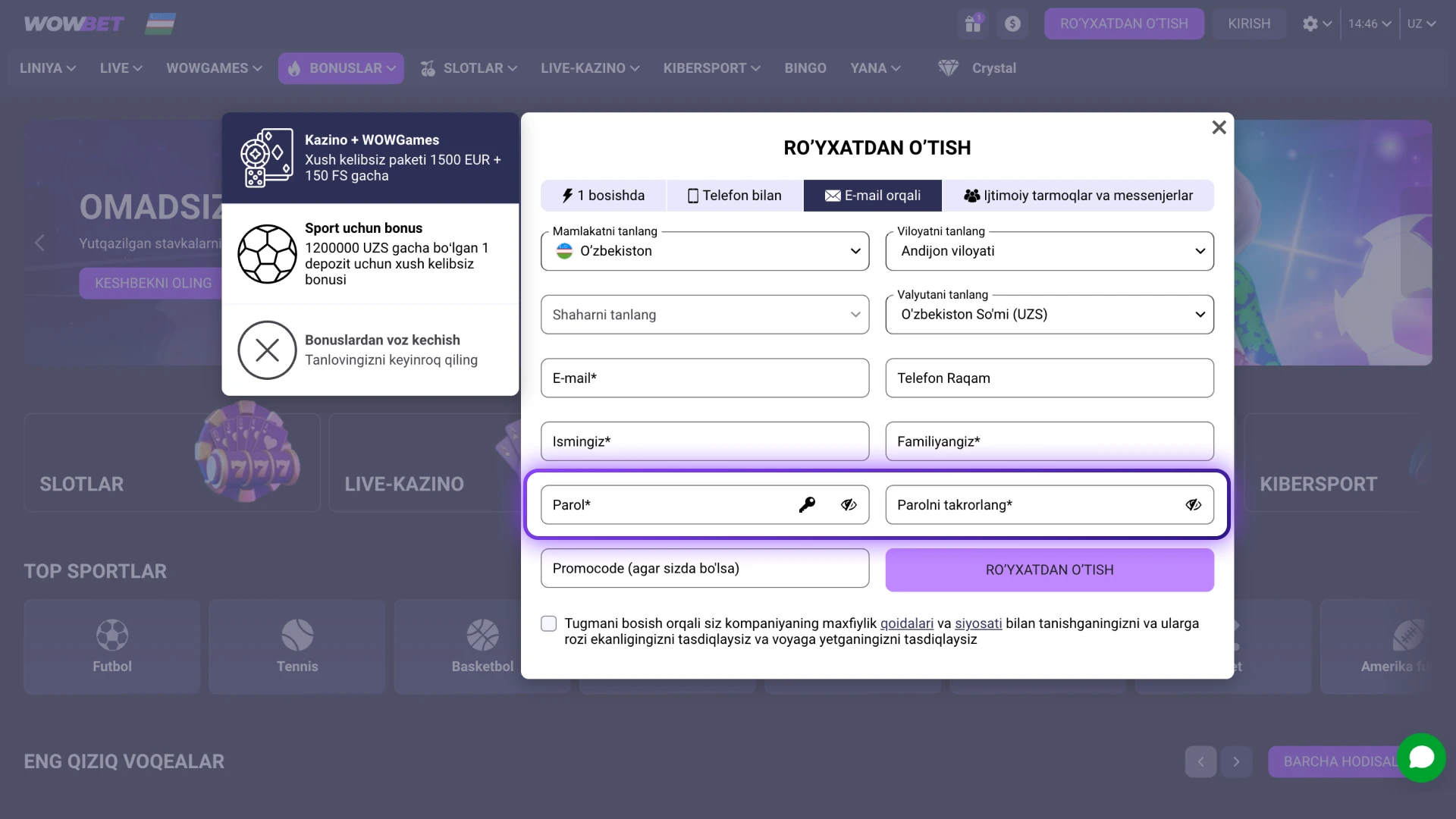1456x819 pixels.
Task: Choose the Sport uchun bonus option
Action: click(x=370, y=254)
